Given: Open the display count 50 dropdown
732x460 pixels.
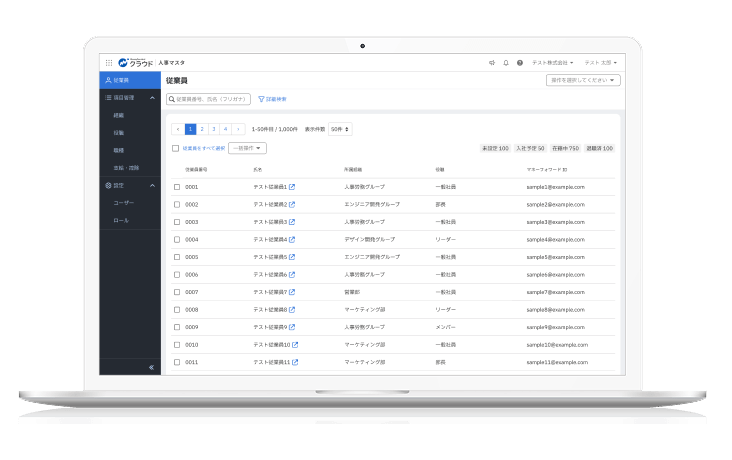Looking at the screenshot, I should pyautogui.click(x=340, y=129).
